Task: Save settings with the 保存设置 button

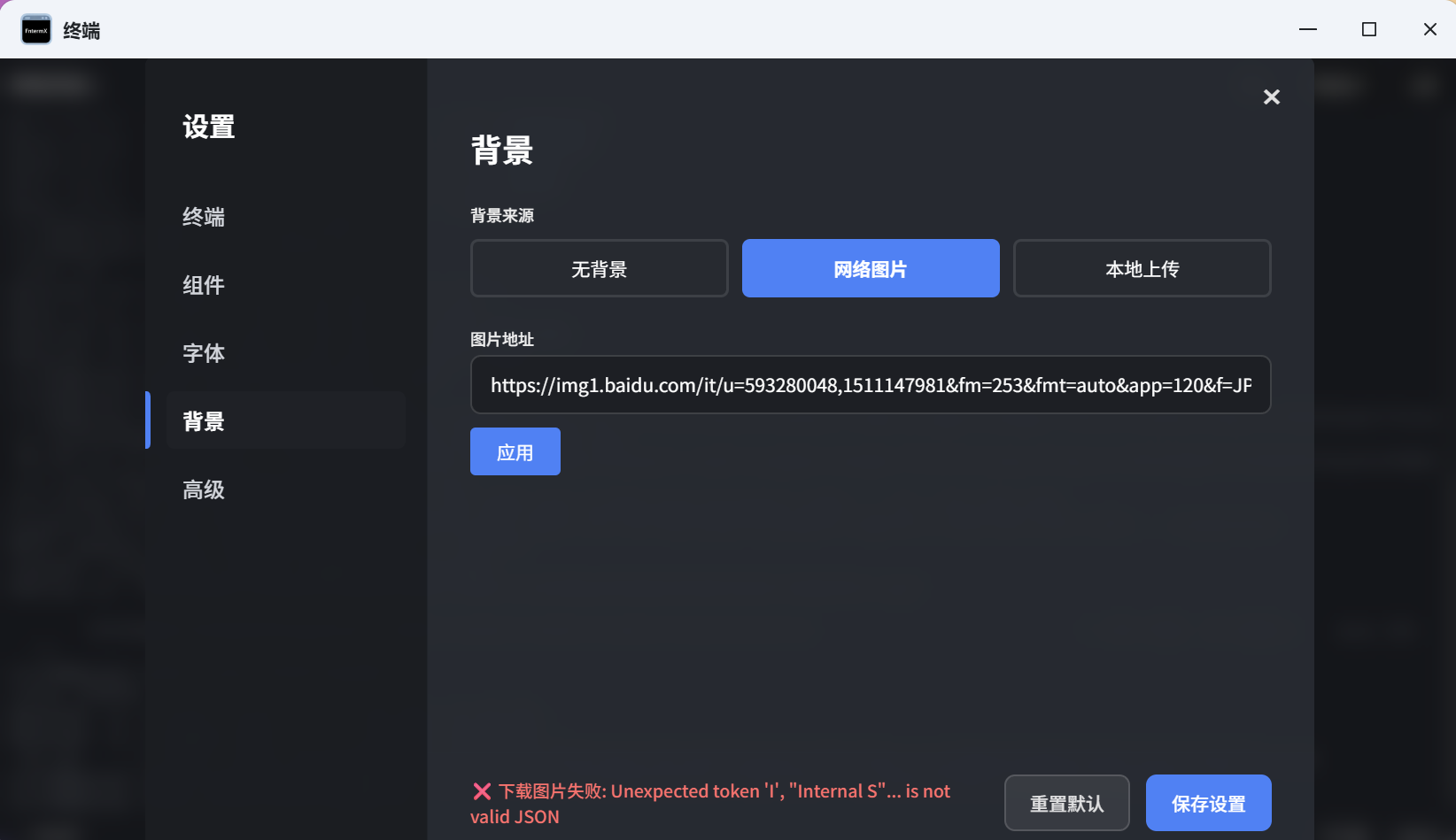Action: click(x=1208, y=803)
